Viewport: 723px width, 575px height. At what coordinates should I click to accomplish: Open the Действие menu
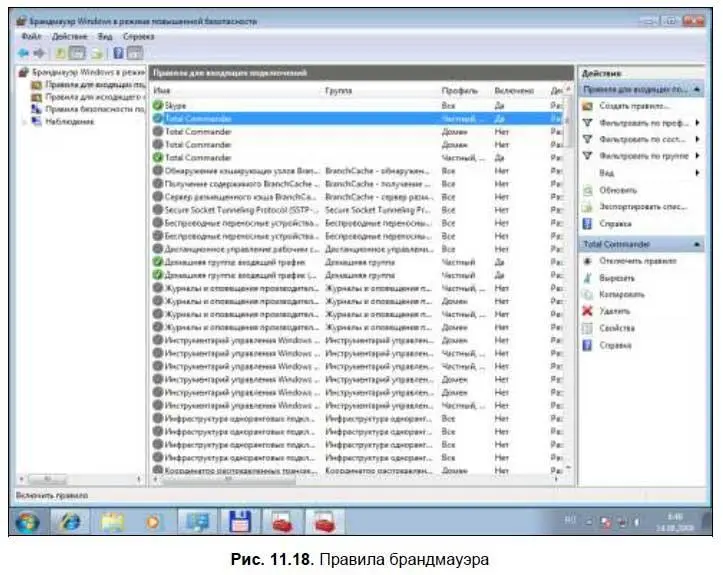(x=69, y=36)
